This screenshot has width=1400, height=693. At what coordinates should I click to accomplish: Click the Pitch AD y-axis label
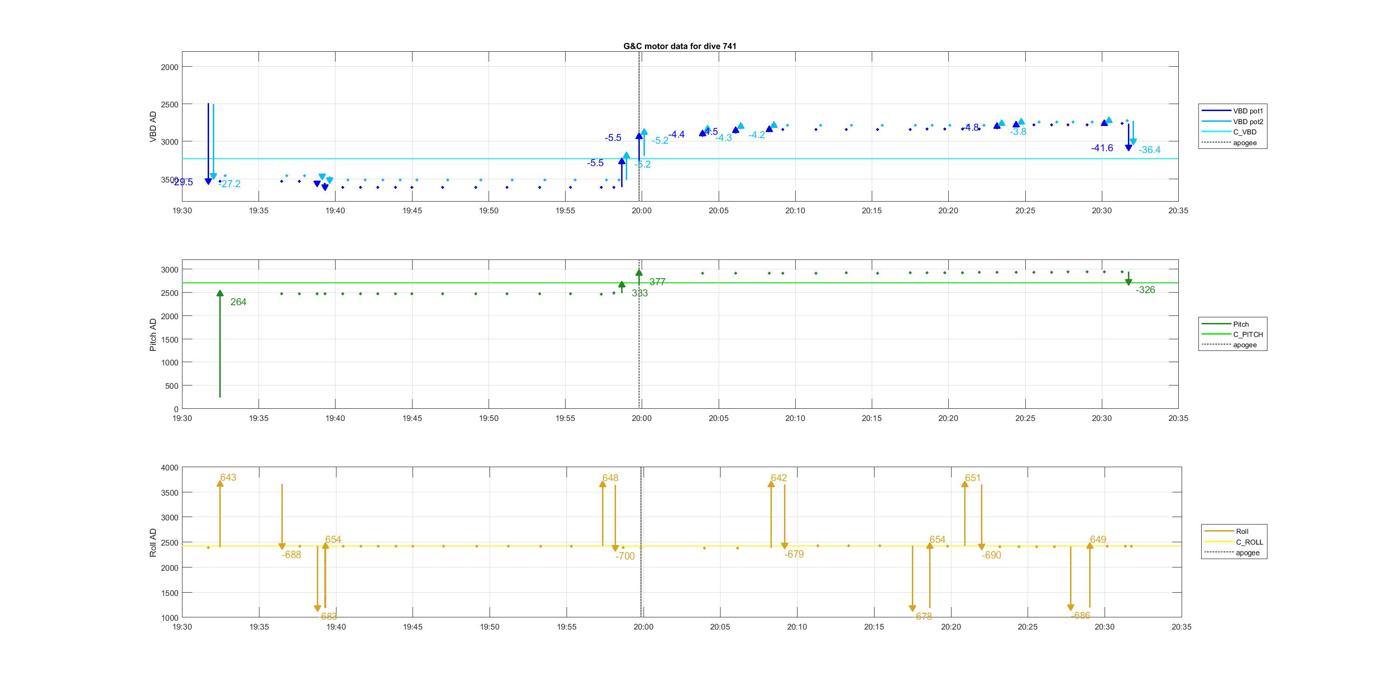pos(154,334)
